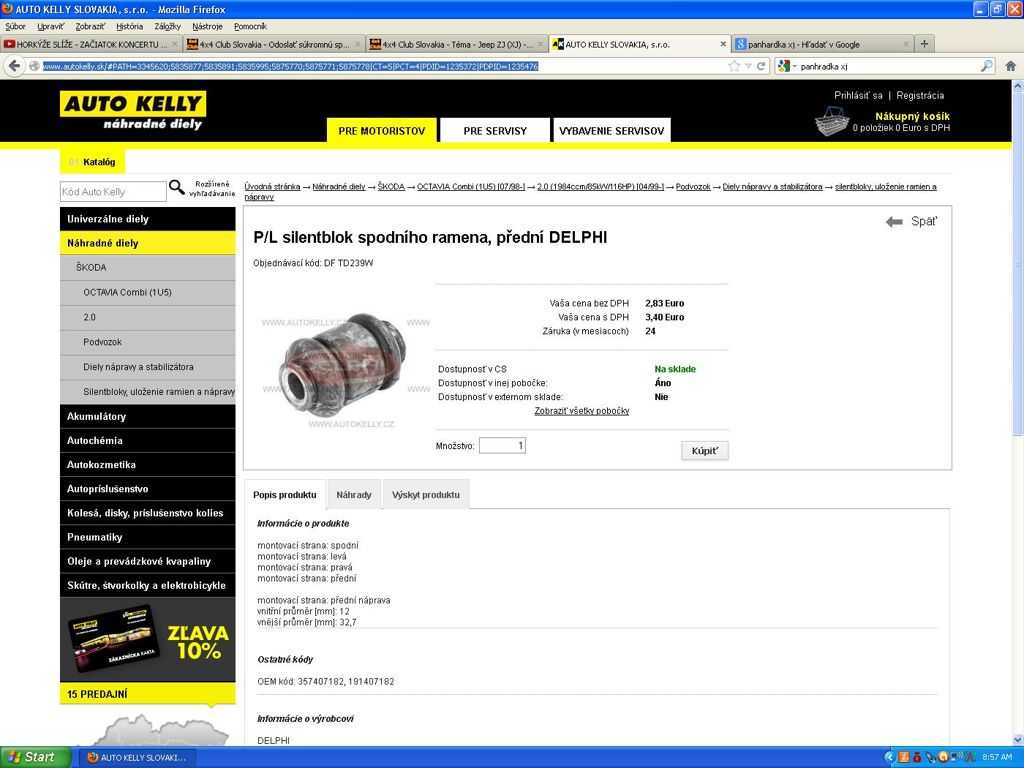
Task: Select Diely nápravy a stabilizátora sidebar item
Action: [x=148, y=367]
